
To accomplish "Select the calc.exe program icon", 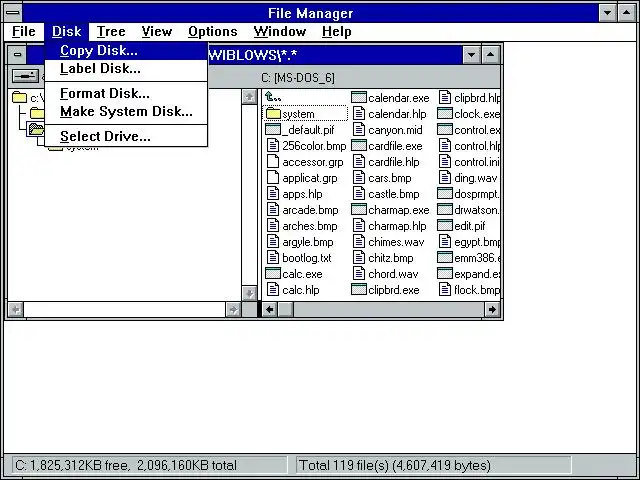I will (273, 273).
